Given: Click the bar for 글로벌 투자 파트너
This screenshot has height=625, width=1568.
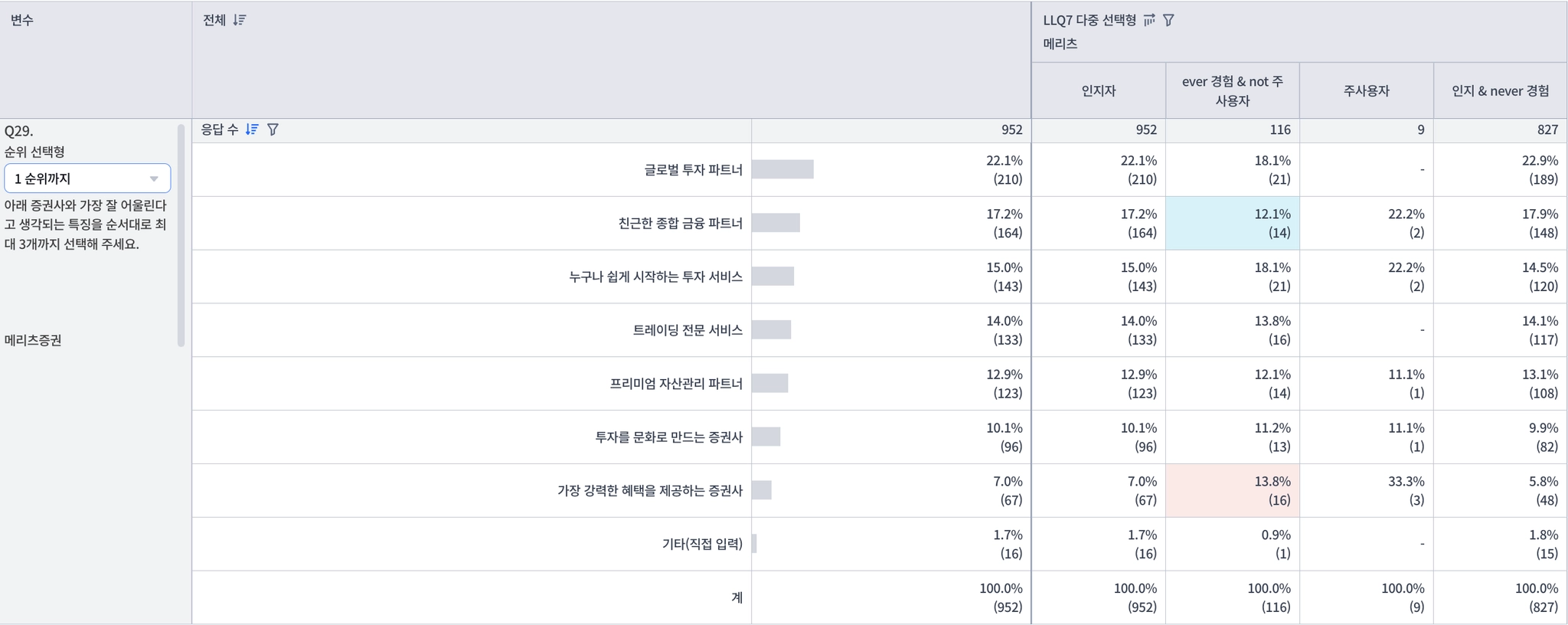Looking at the screenshot, I should (x=782, y=169).
